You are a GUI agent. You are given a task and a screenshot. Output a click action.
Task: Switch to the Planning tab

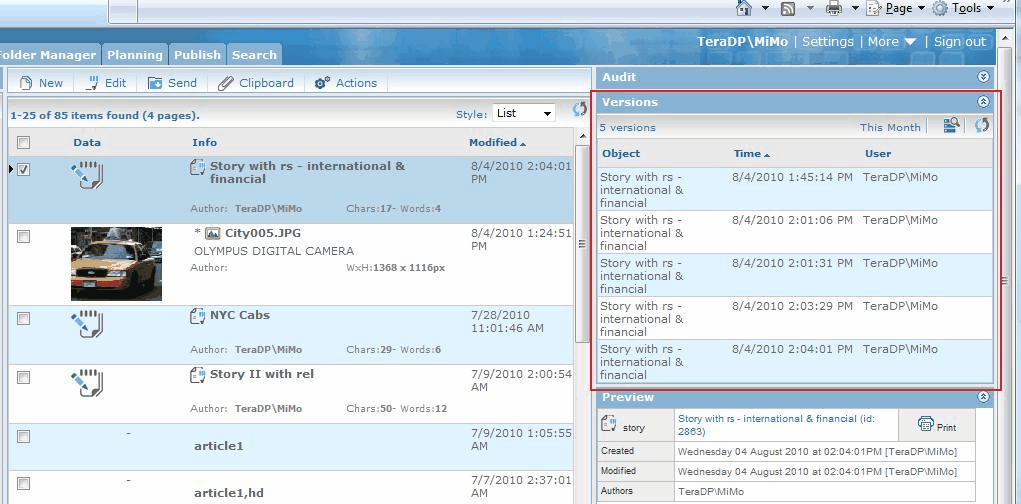134,55
